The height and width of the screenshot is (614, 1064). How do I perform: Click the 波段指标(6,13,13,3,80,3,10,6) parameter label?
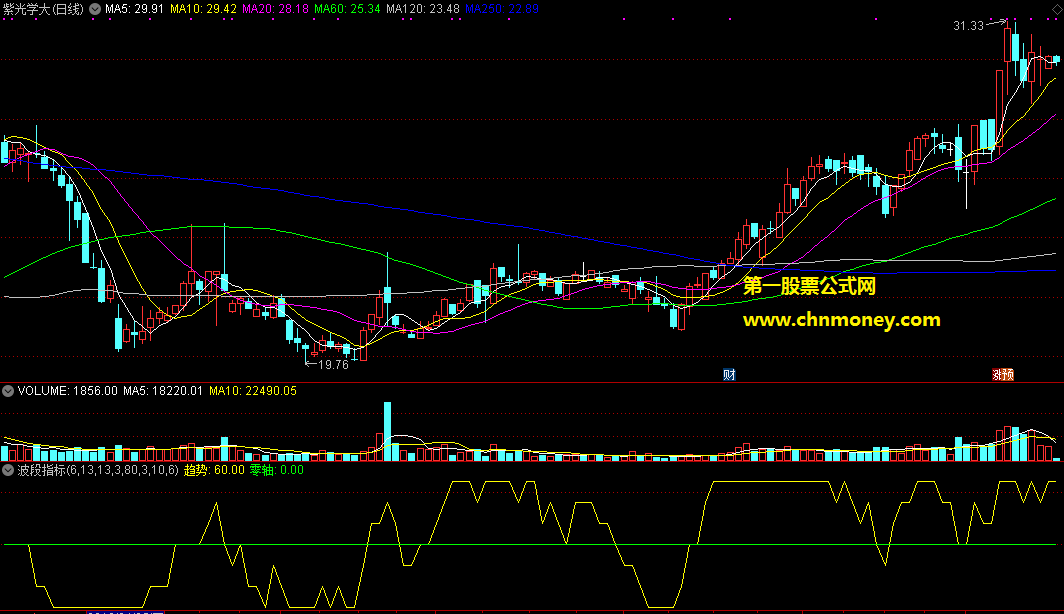click(x=98, y=470)
